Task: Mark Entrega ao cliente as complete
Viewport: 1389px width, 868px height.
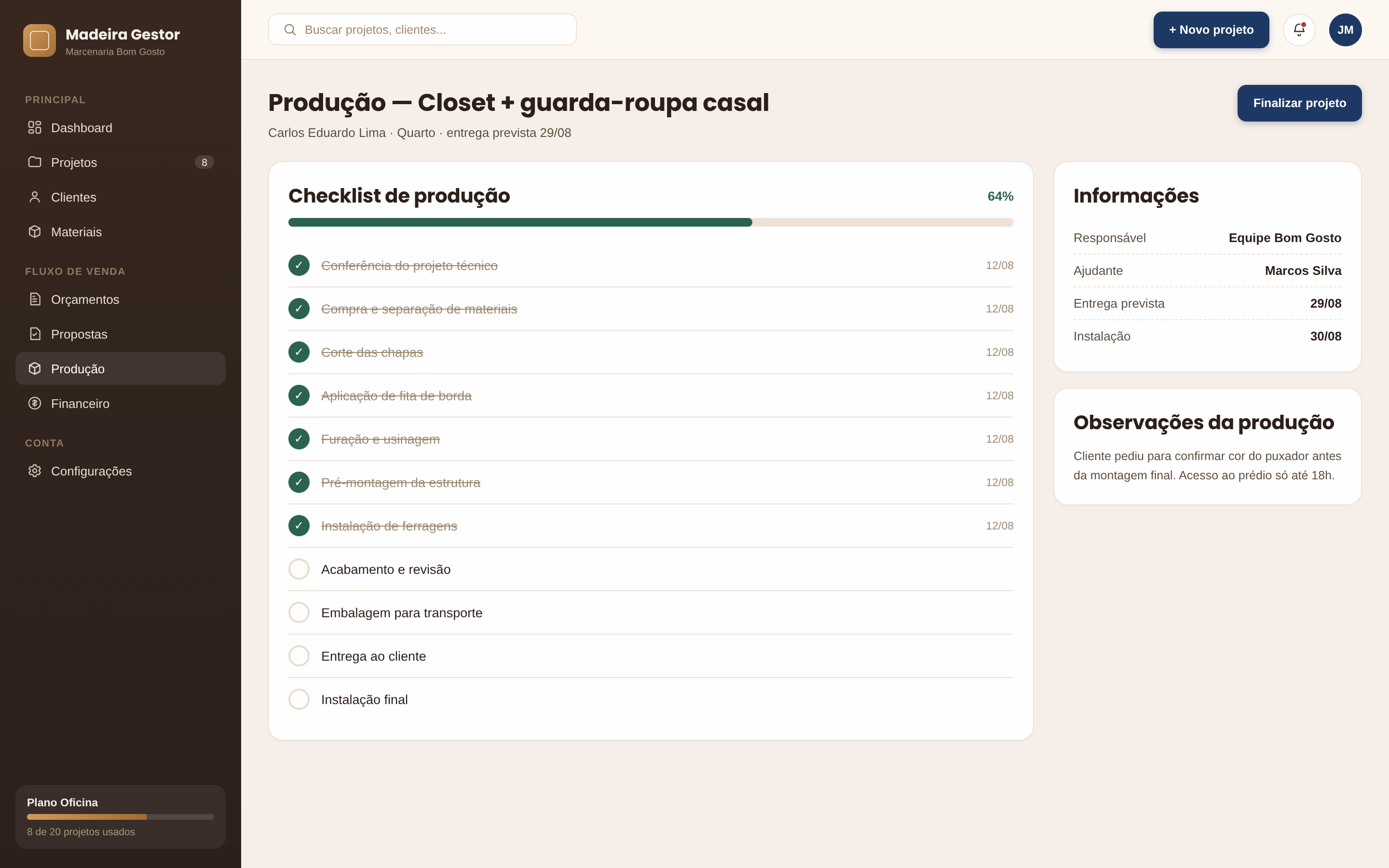Action: pos(299,656)
